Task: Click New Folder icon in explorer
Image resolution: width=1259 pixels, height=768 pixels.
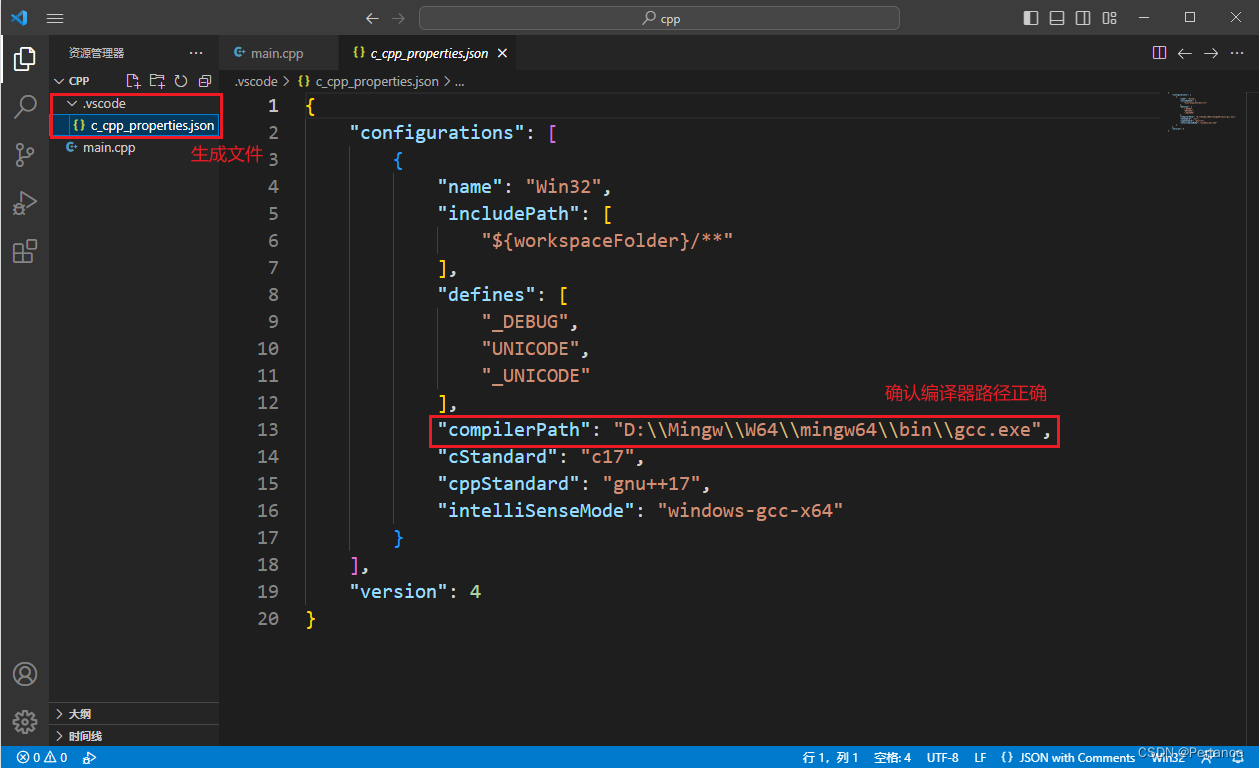Action: point(157,81)
